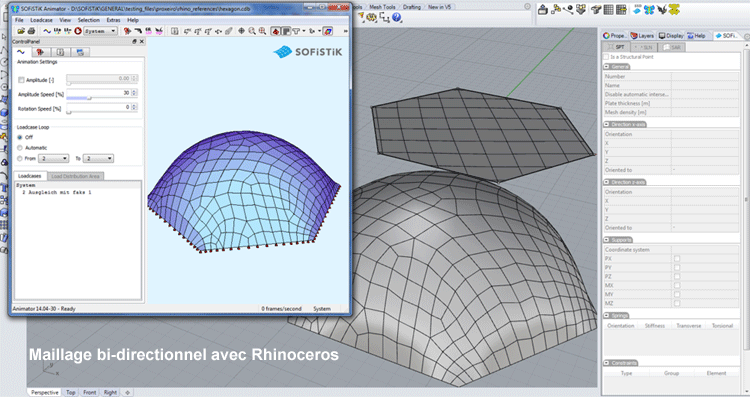Click the SOFiSTiK blue mesh icon in top toolbar
Screen dimensions: 750x397
[x=637, y=10]
